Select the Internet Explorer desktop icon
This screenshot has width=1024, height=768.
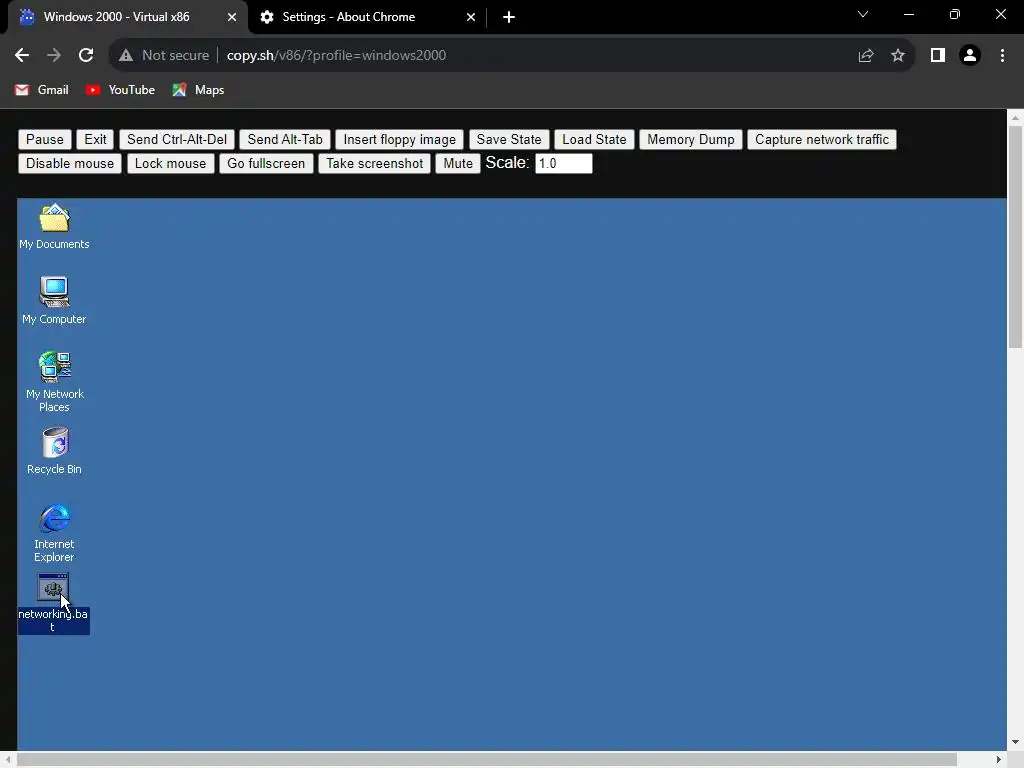click(x=54, y=532)
